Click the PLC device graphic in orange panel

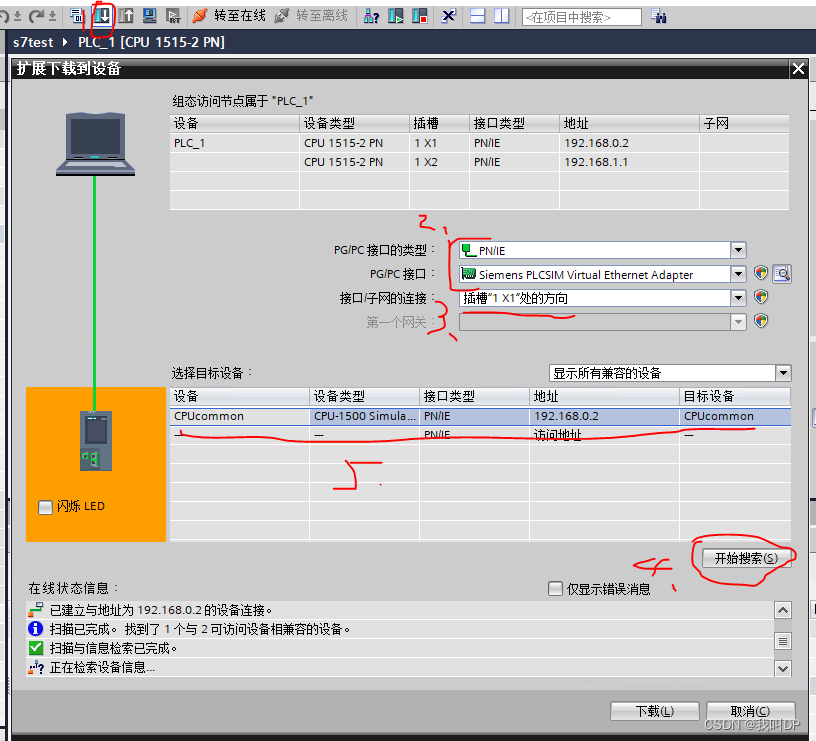96,441
